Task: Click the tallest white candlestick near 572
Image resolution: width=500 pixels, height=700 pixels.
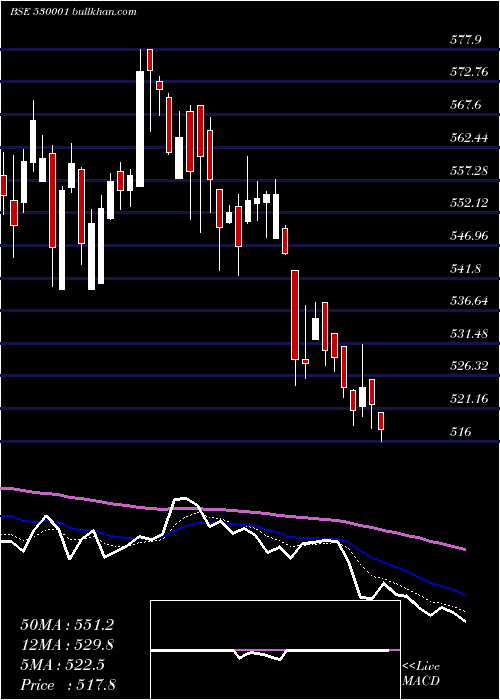Action: point(140,129)
